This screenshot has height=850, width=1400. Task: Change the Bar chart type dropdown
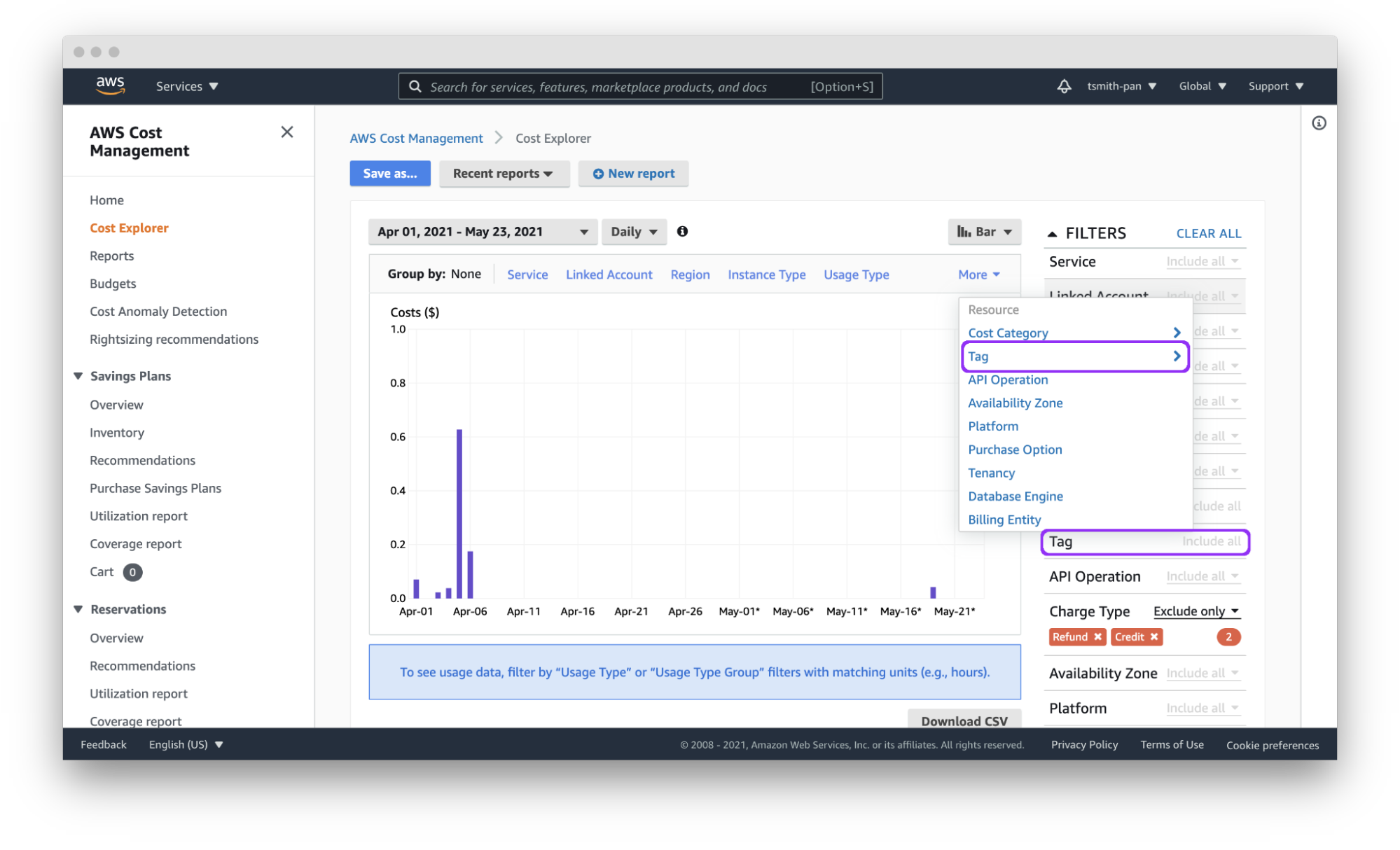click(984, 232)
